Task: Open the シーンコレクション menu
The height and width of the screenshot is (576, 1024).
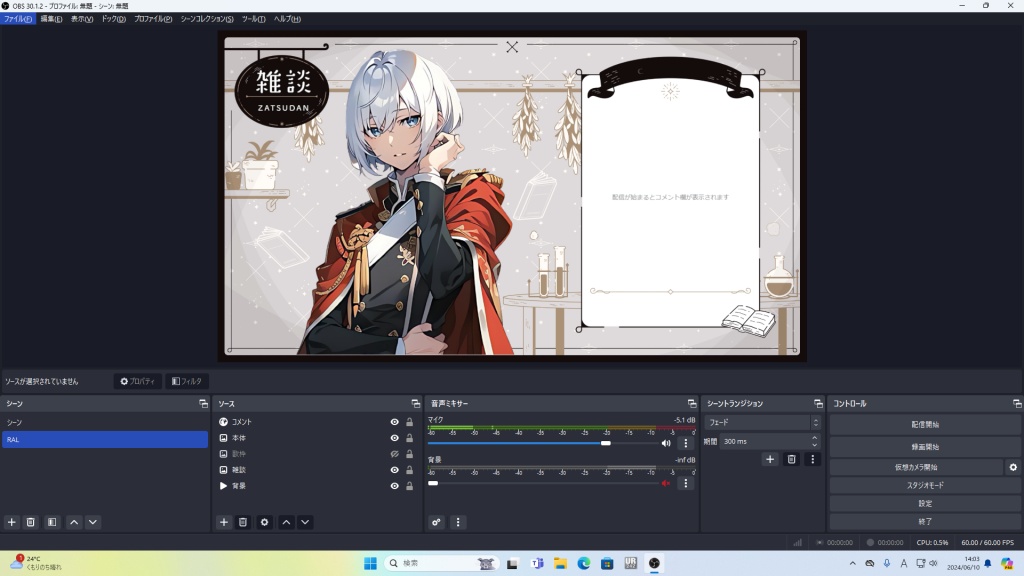Action: 206,19
